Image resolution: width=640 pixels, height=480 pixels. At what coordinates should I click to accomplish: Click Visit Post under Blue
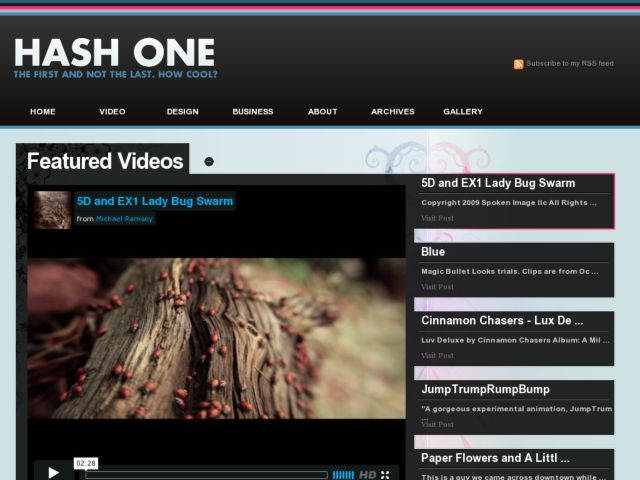[x=437, y=287]
